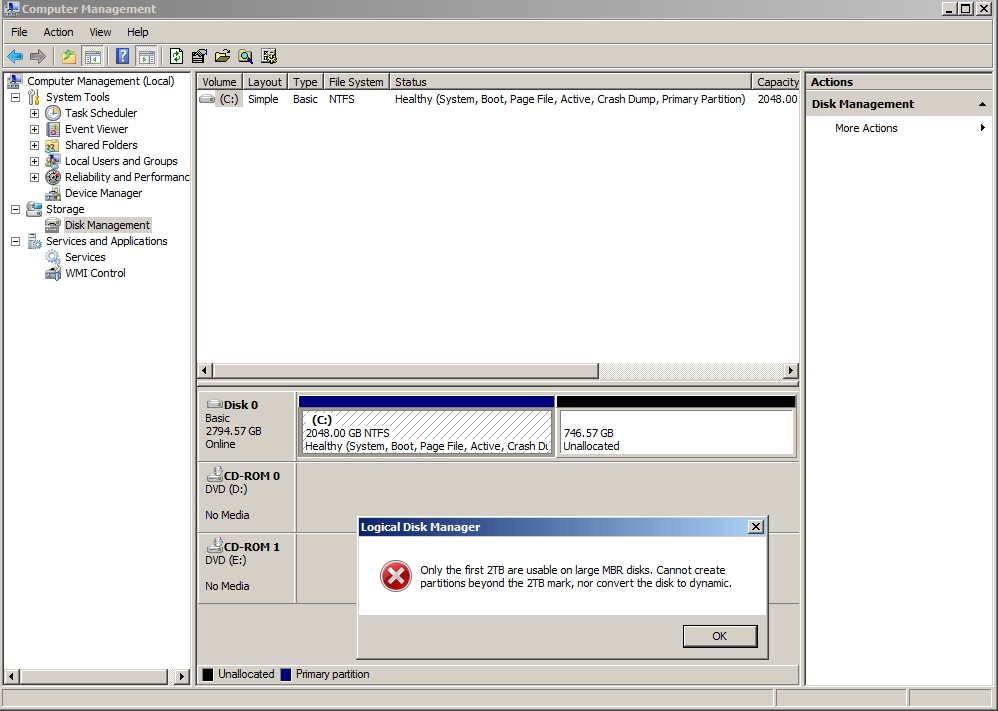Click the Help question mark icon
Viewport: 998px width, 711px height.
coord(122,56)
